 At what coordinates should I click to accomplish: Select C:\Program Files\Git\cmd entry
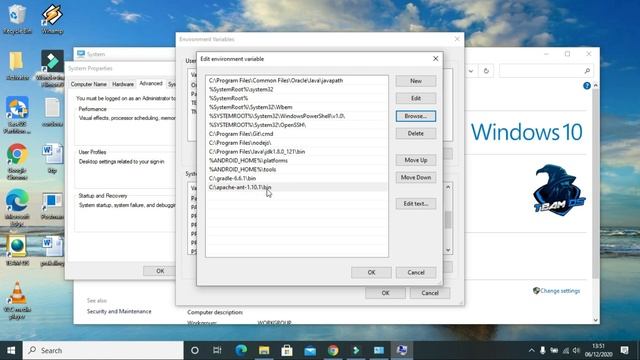(297, 134)
